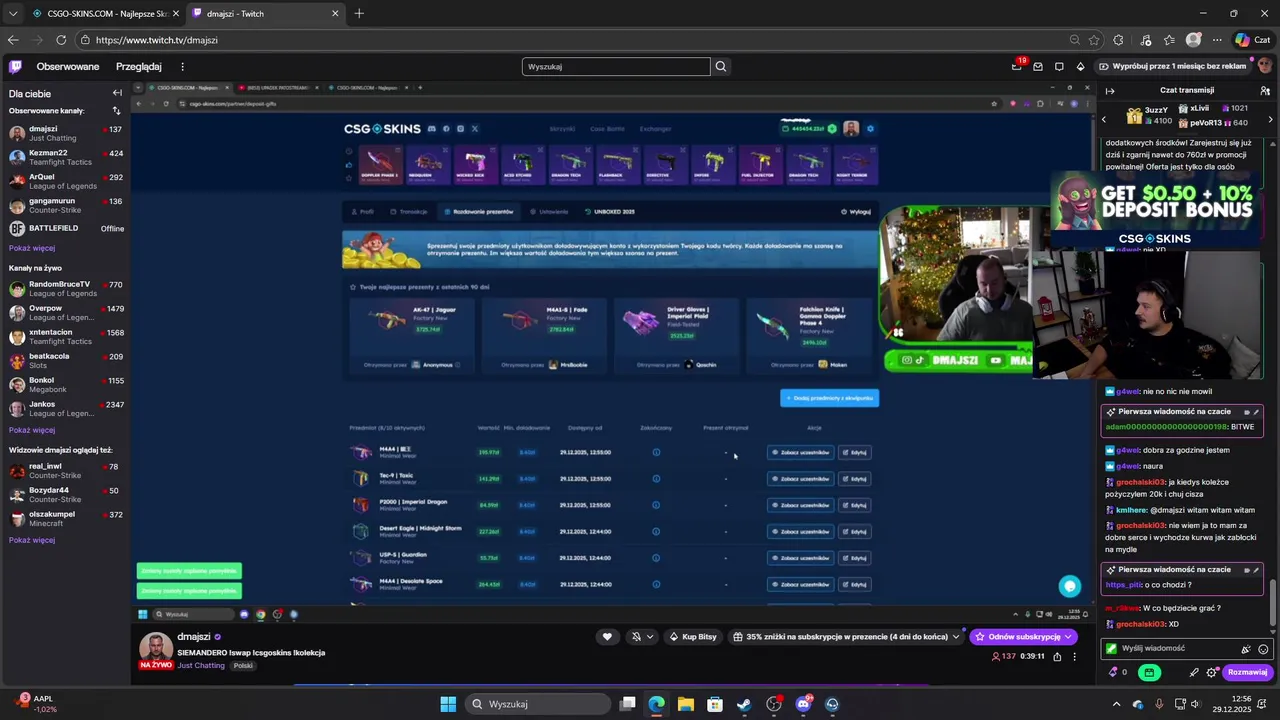Show next gift leaderboard with right arrow
Screen dimensions: 1280x720
pos(1271,119)
